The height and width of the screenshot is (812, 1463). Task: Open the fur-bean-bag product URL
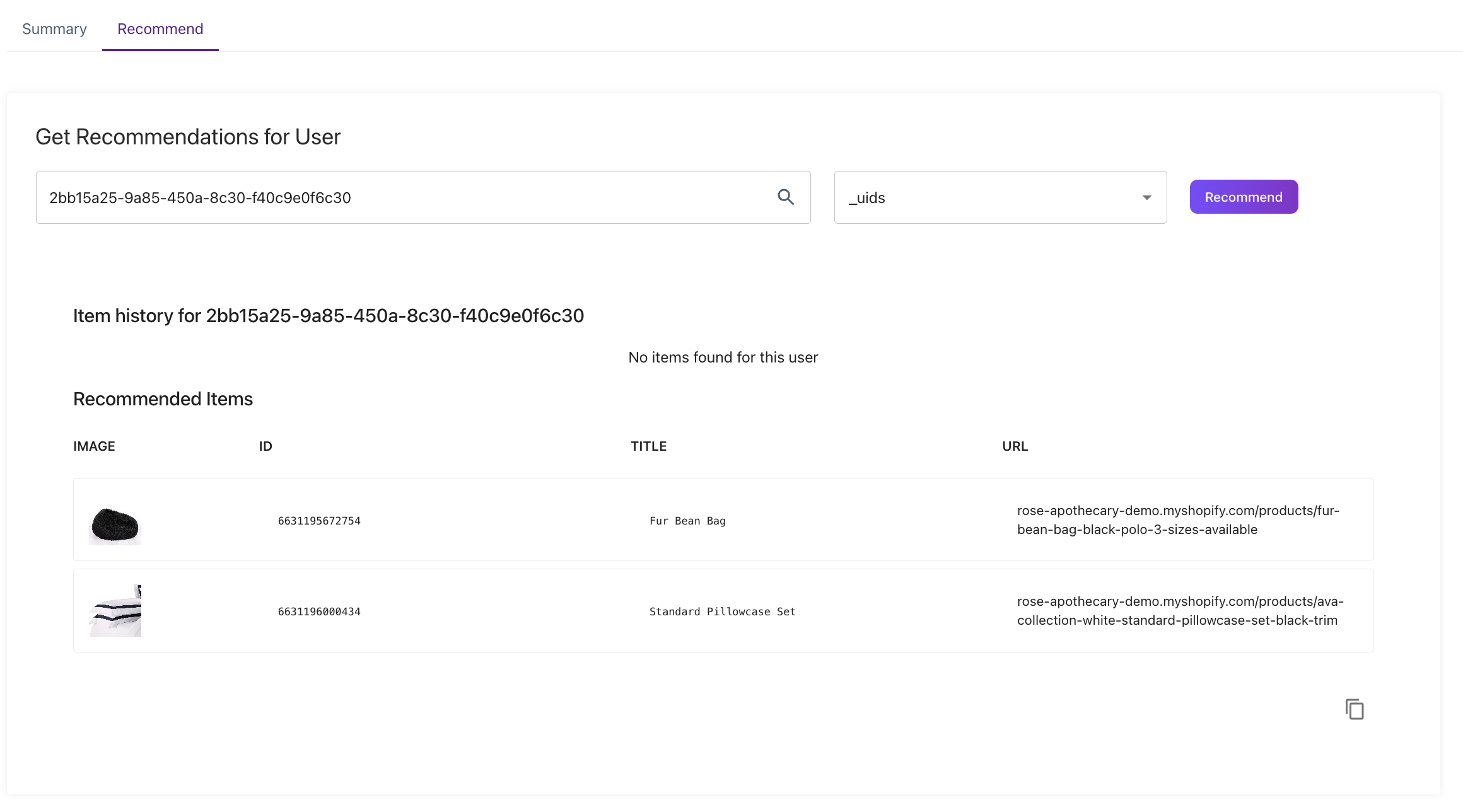pyautogui.click(x=1177, y=520)
